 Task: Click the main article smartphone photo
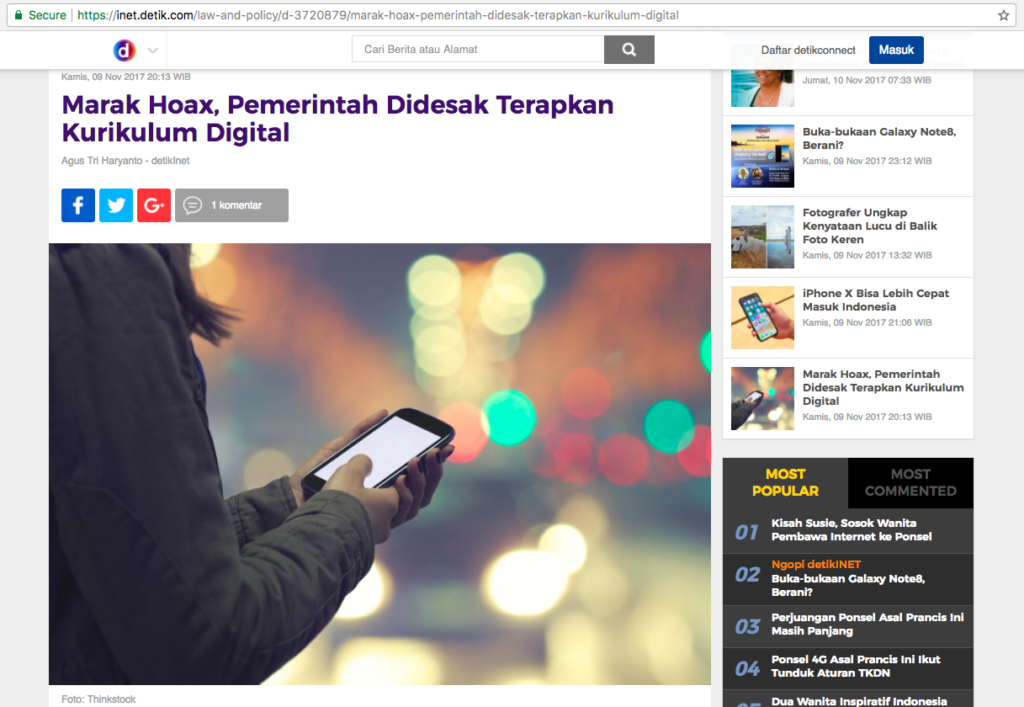point(380,463)
